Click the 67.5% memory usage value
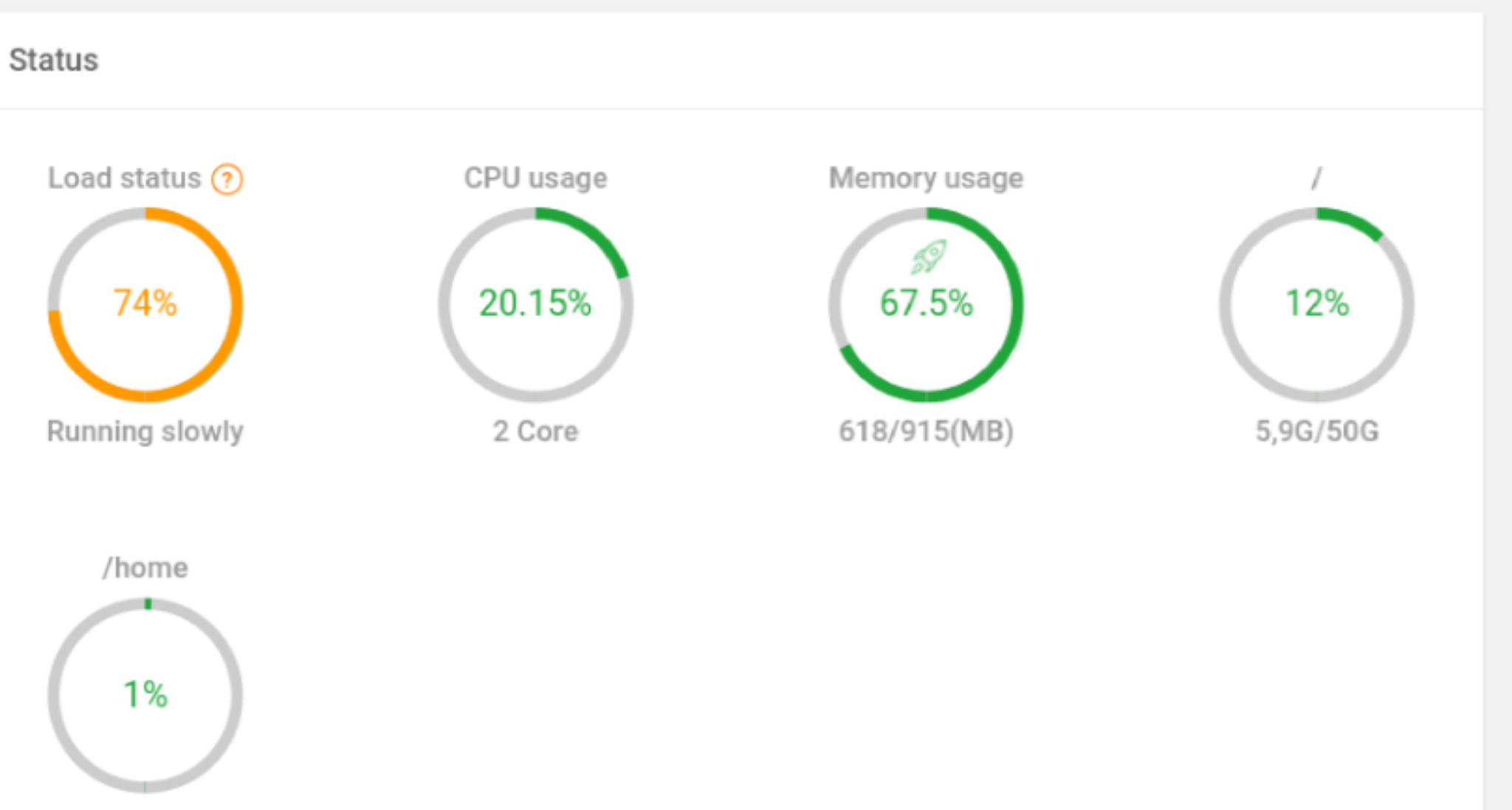This screenshot has width=1512, height=810. (926, 303)
